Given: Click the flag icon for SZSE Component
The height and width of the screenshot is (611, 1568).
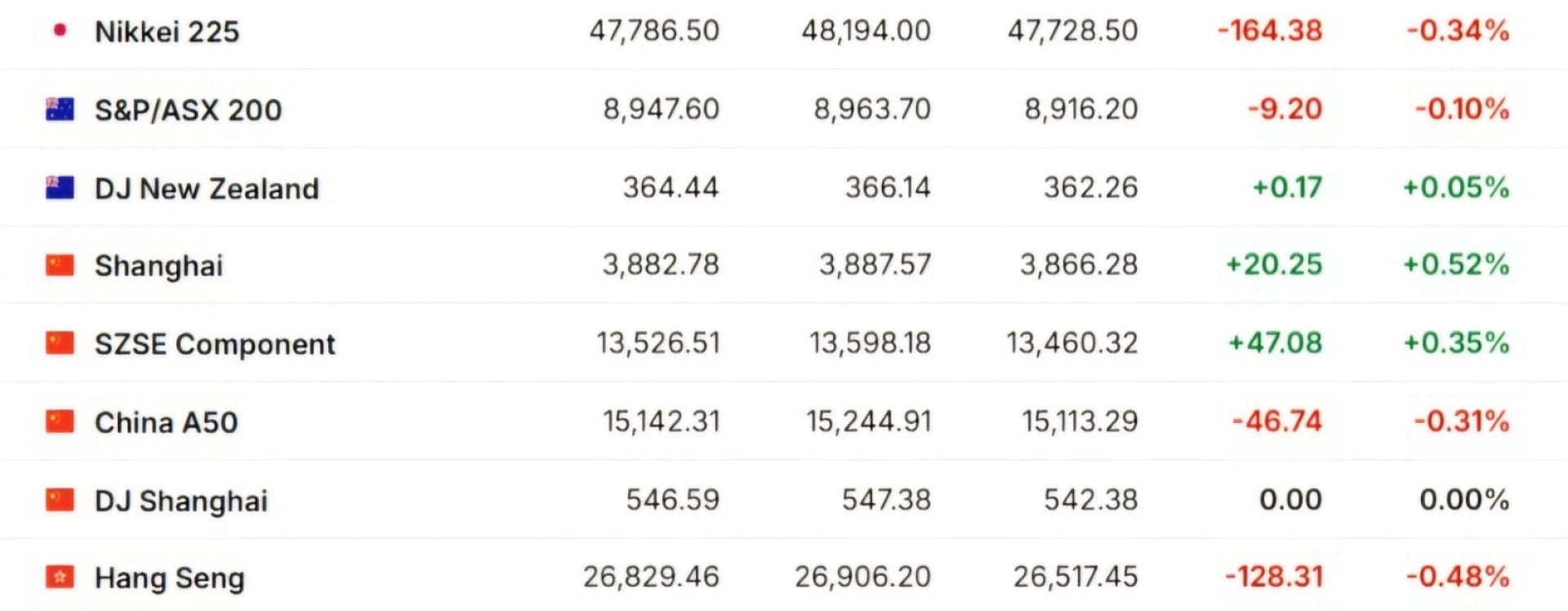Looking at the screenshot, I should pyautogui.click(x=60, y=344).
